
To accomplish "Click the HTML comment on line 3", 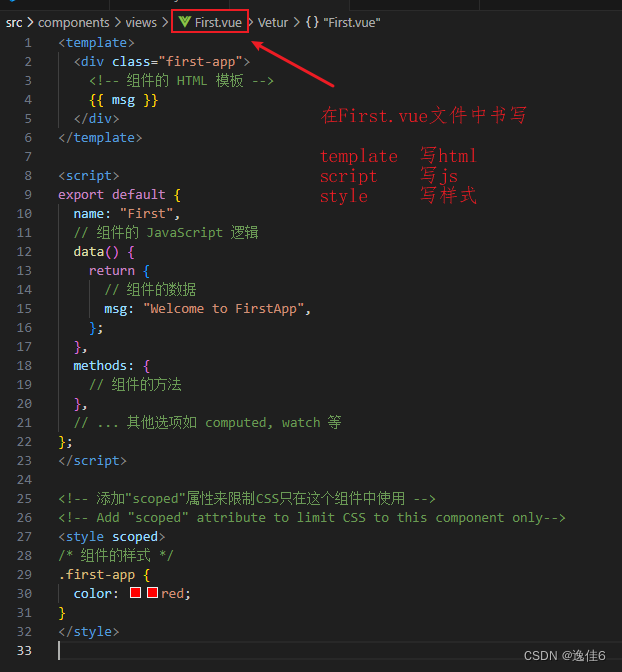I will 181,81.
